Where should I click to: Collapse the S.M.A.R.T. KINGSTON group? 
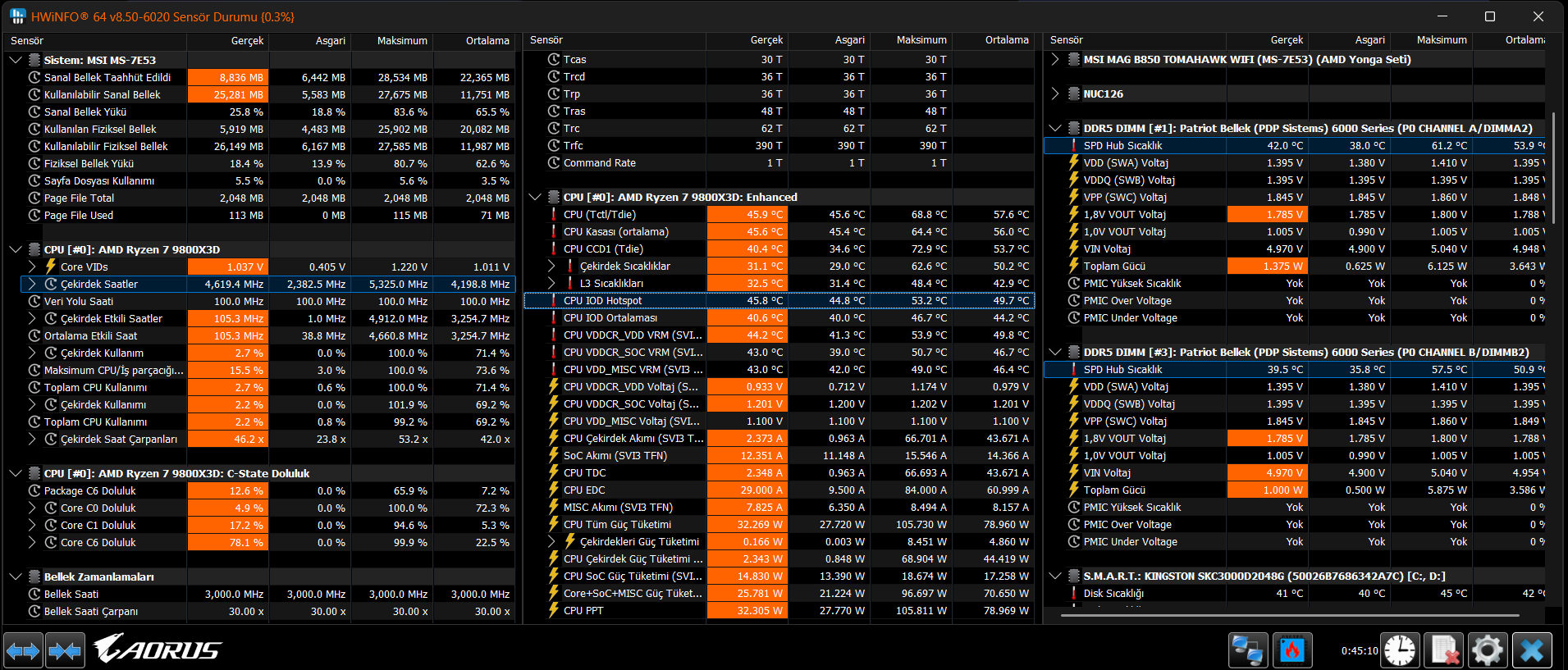pyautogui.click(x=1055, y=577)
